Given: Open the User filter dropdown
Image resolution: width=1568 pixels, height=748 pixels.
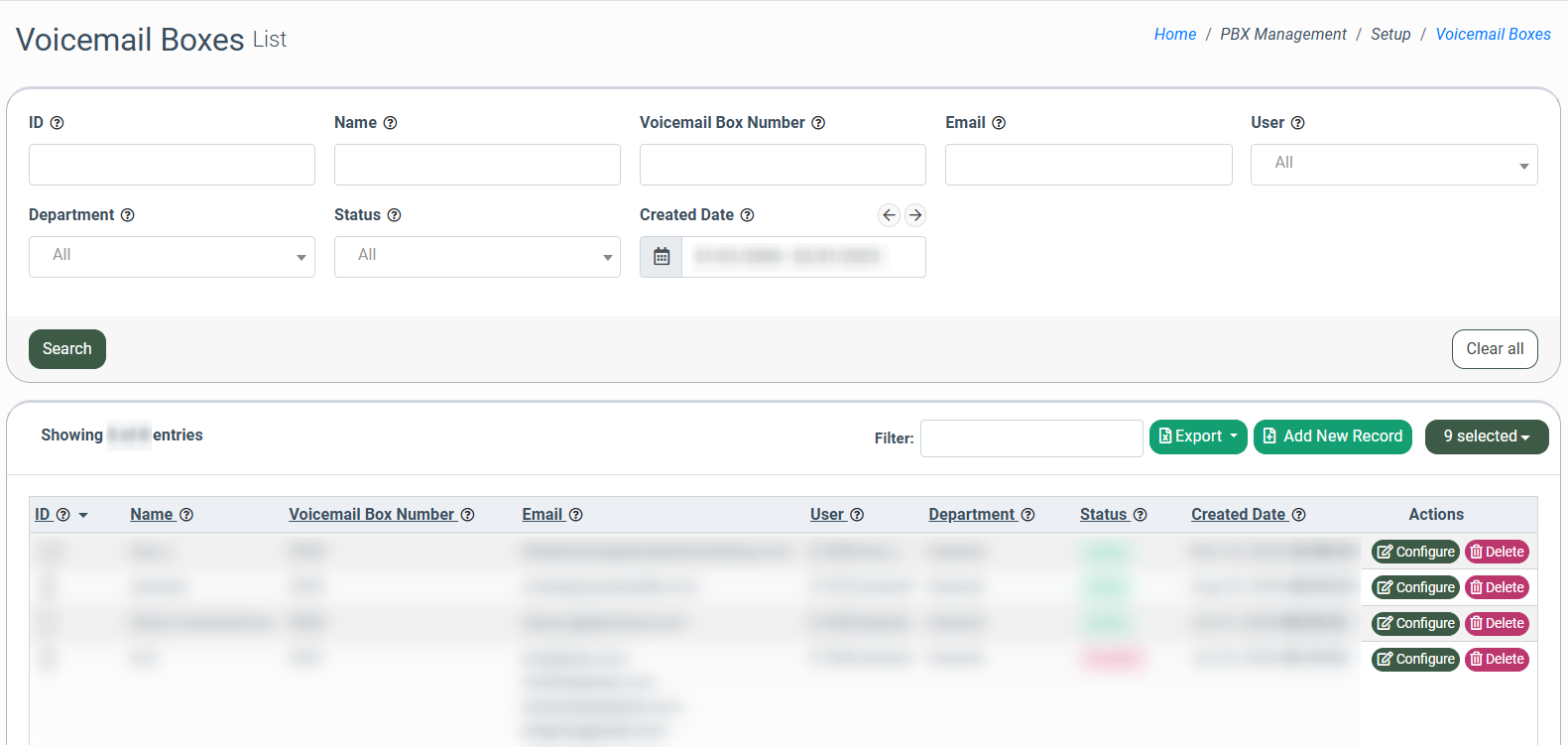Looking at the screenshot, I should [x=1393, y=165].
